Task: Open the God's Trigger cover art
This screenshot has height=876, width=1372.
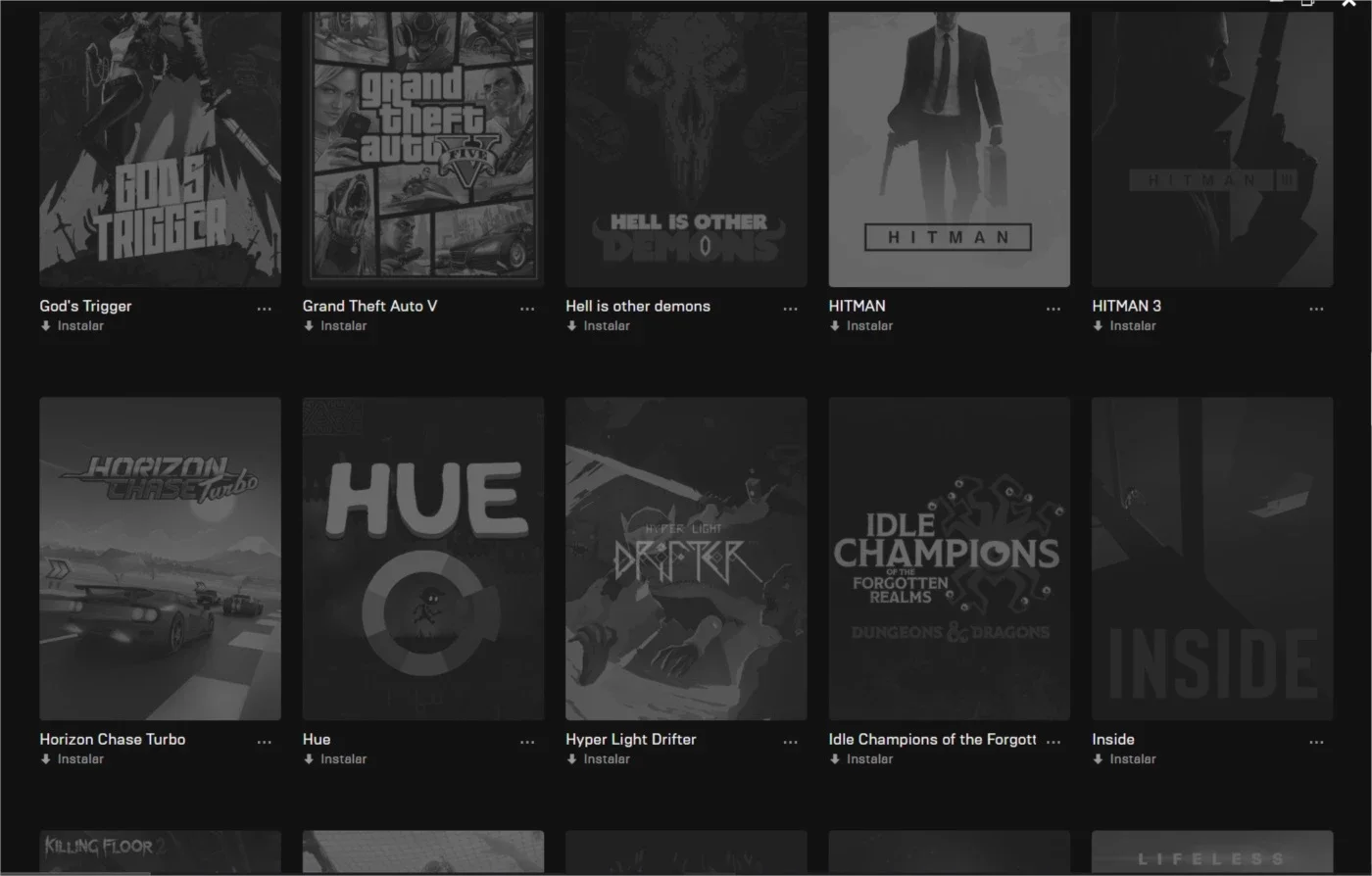Action: [x=160, y=149]
